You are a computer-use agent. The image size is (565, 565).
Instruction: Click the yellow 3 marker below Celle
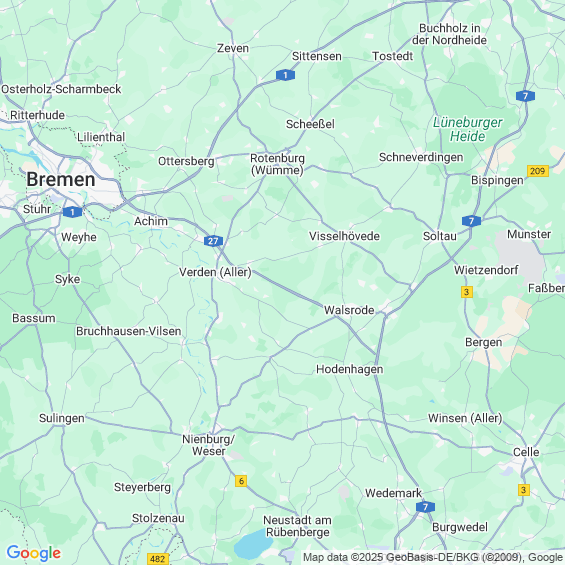524,490
